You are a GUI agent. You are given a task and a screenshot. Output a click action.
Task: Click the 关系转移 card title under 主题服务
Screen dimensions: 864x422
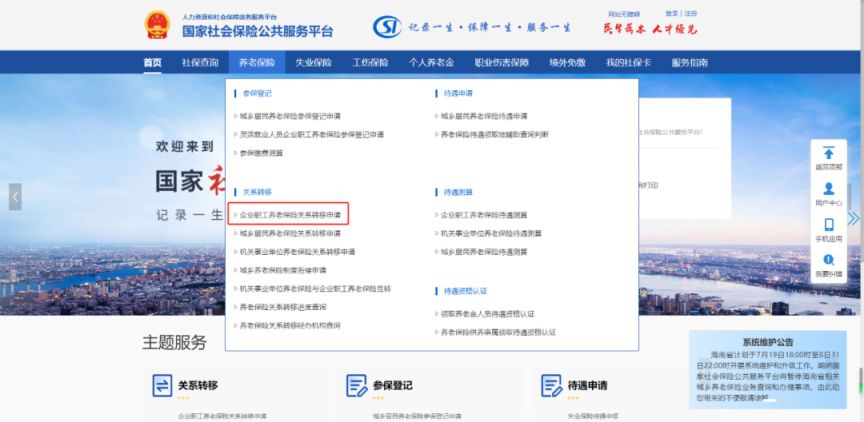tap(198, 385)
